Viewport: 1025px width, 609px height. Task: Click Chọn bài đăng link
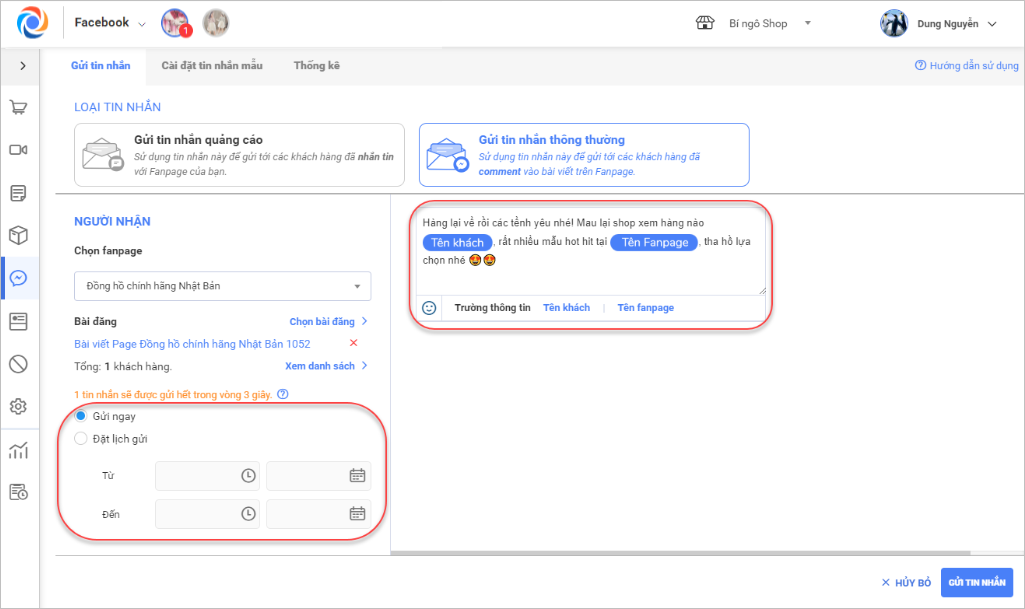(328, 321)
